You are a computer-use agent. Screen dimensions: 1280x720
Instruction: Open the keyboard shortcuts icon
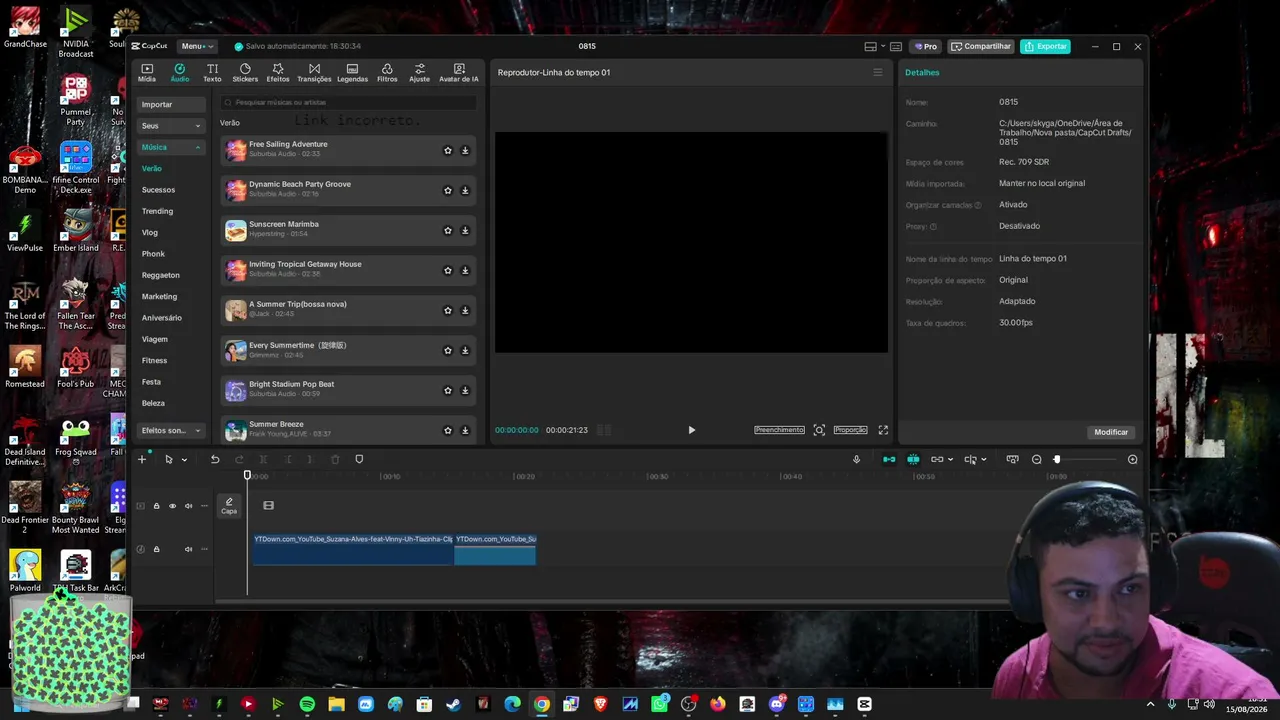point(896,46)
